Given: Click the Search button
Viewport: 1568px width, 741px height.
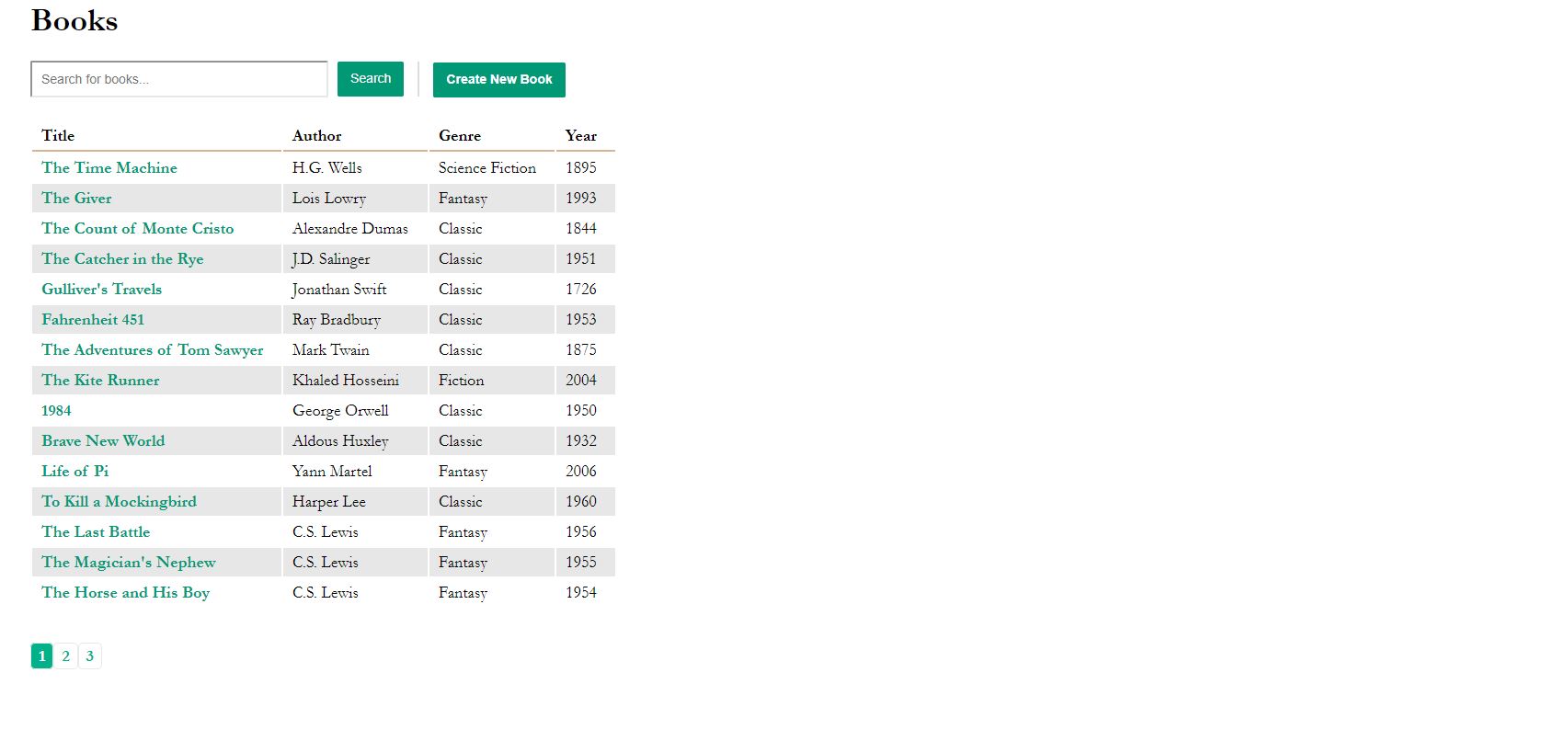Looking at the screenshot, I should pos(370,79).
